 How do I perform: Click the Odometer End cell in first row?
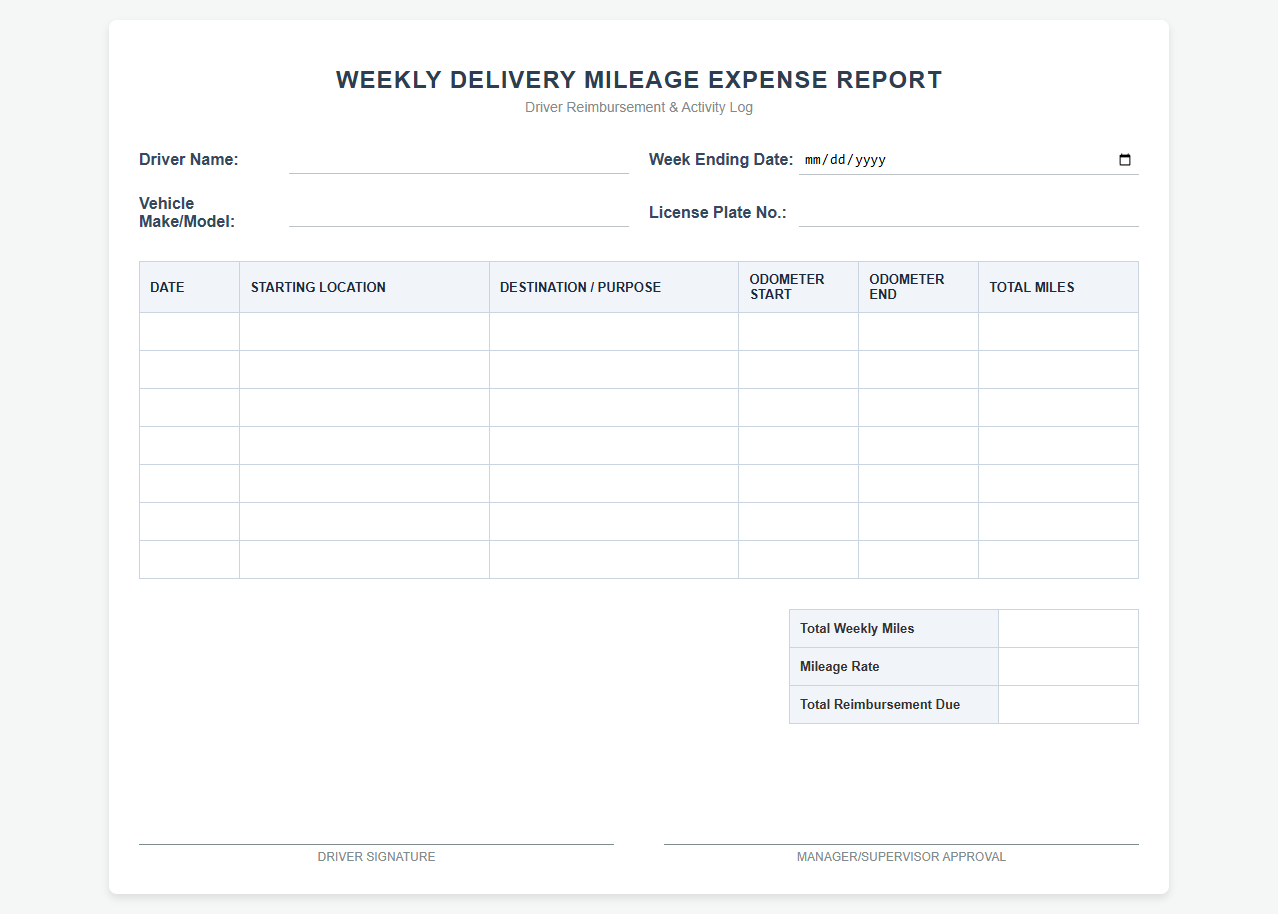(x=919, y=332)
